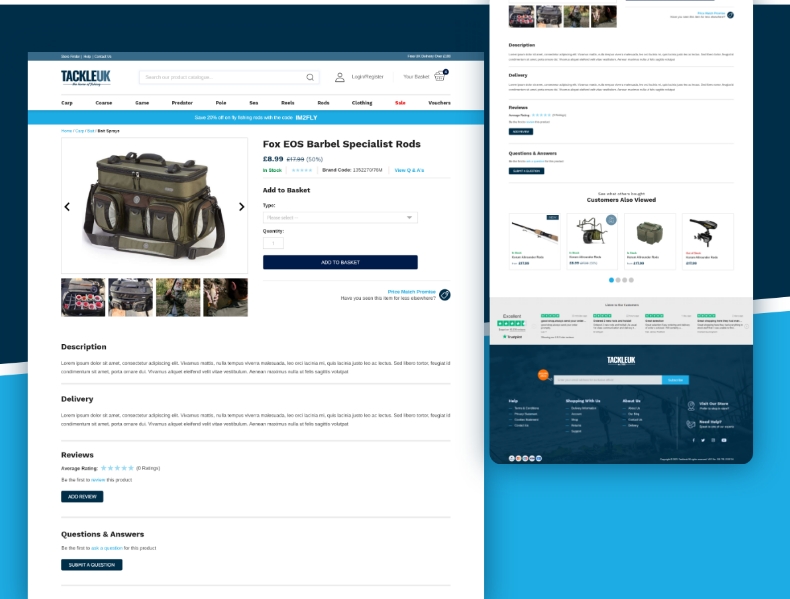Click the user account icon beside Login/Register

click(x=340, y=77)
